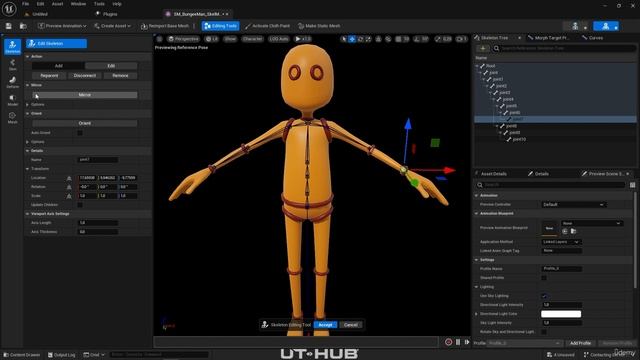640x360 pixels.
Task: Use selected asset icon for Animation Blueprint
Action: pyautogui.click(x=565, y=231)
